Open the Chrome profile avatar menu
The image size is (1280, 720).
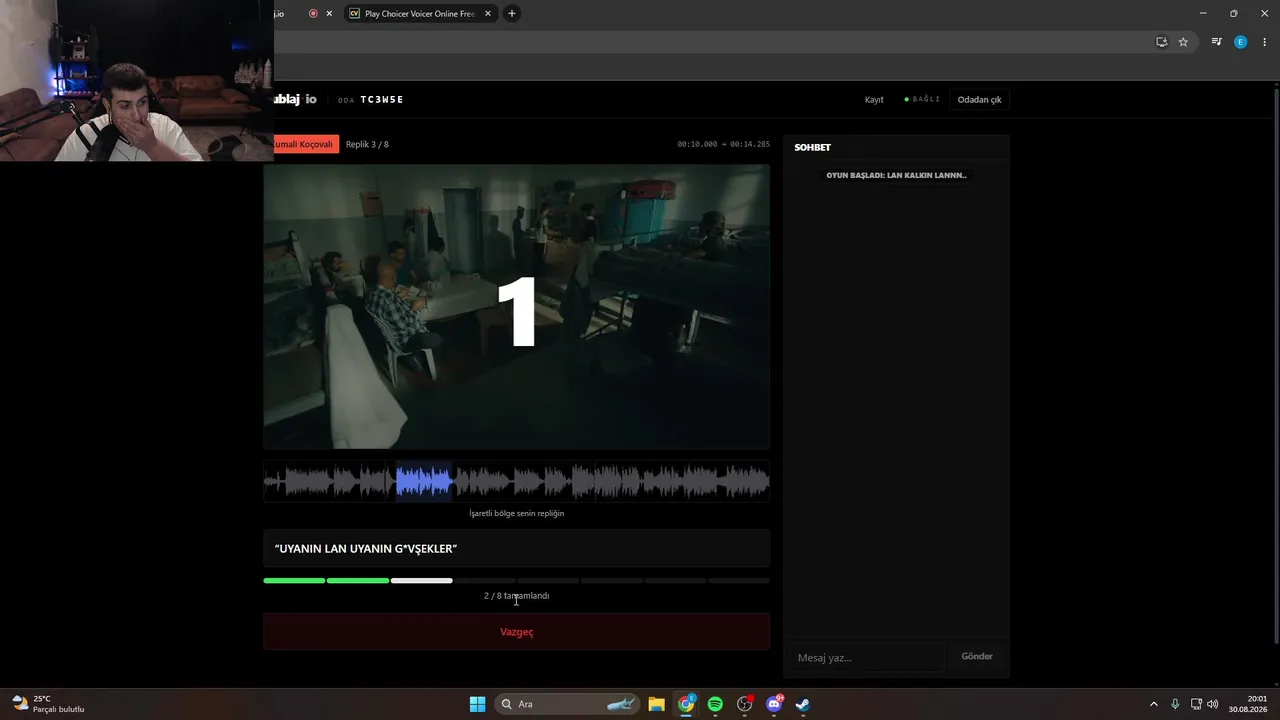pyautogui.click(x=1241, y=42)
